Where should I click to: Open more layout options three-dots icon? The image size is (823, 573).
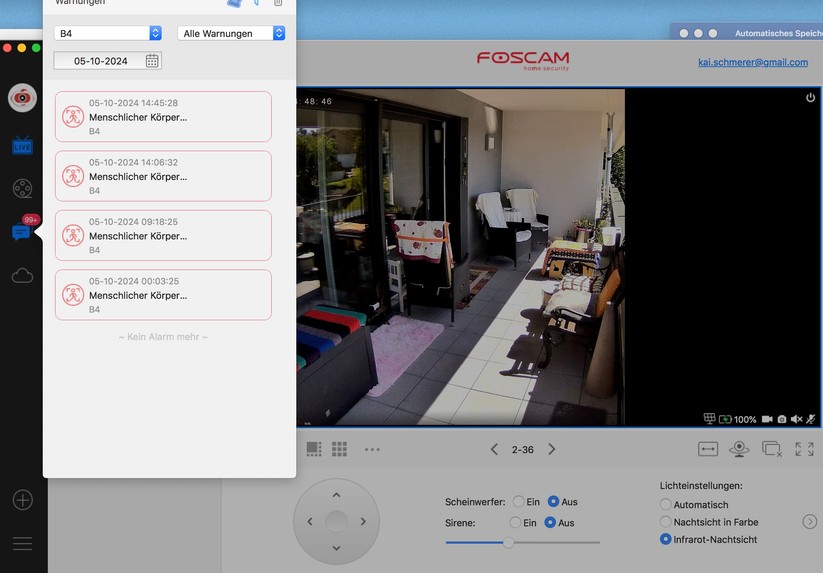pos(372,449)
